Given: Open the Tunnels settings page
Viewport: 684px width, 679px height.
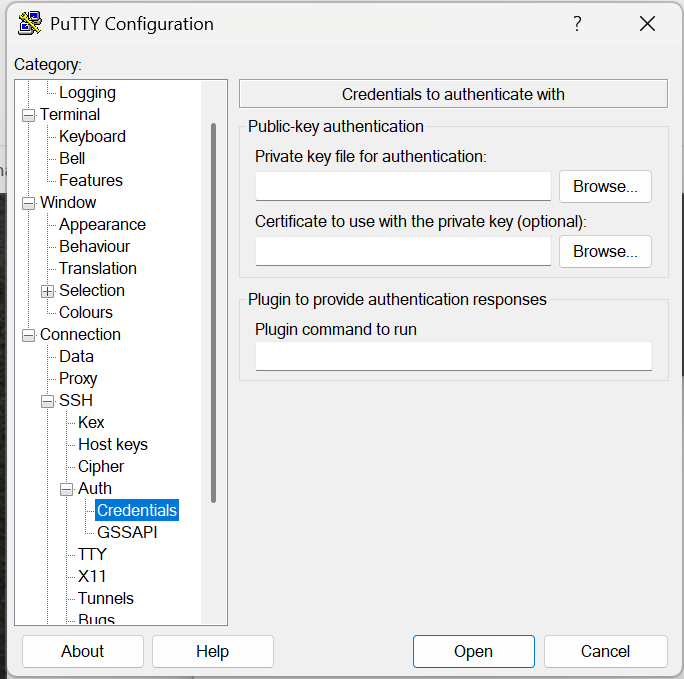Looking at the screenshot, I should 105,598.
